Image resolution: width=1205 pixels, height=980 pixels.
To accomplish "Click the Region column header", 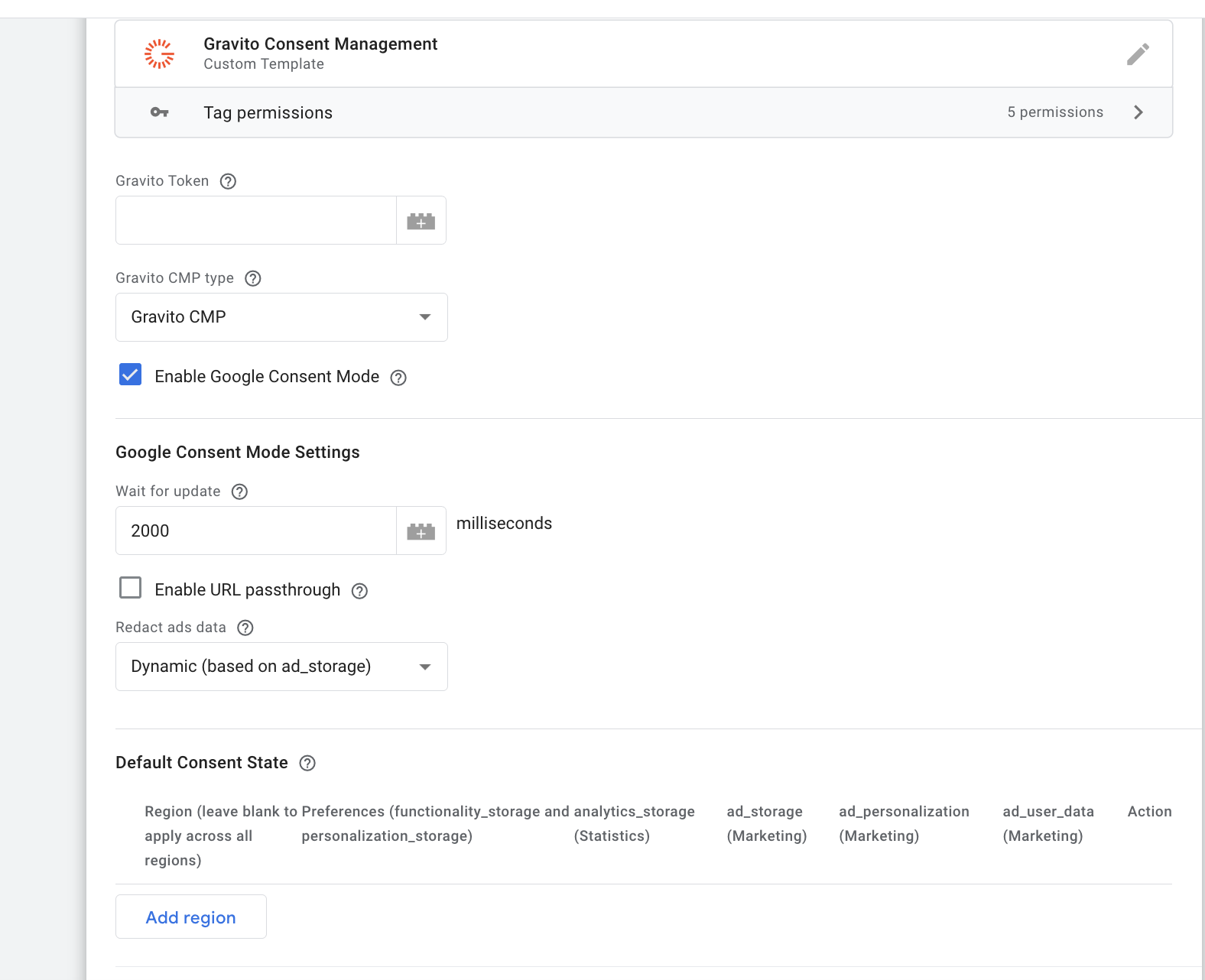I will [x=221, y=836].
